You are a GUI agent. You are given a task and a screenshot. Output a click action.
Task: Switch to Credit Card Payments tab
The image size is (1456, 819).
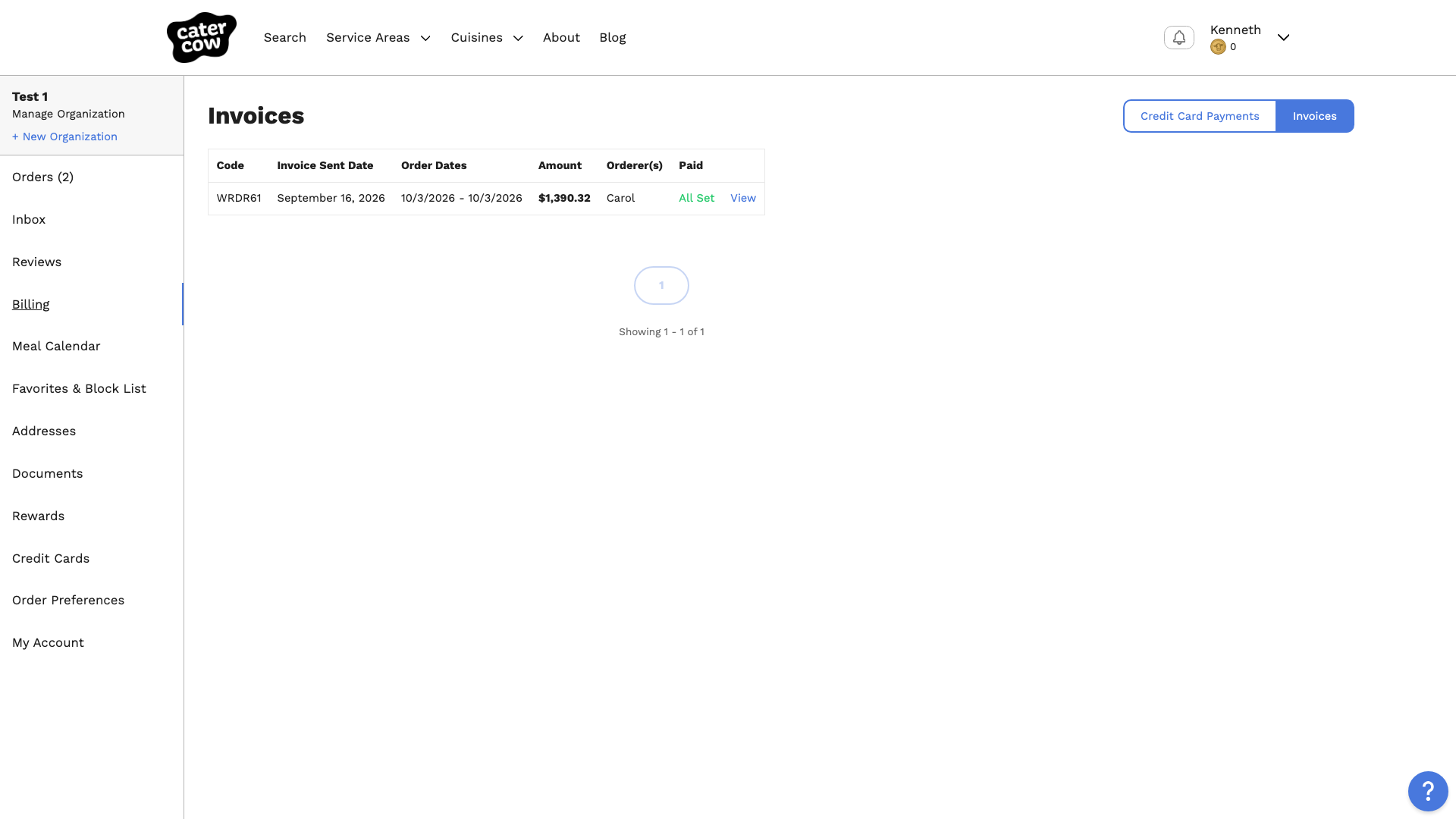1200,116
